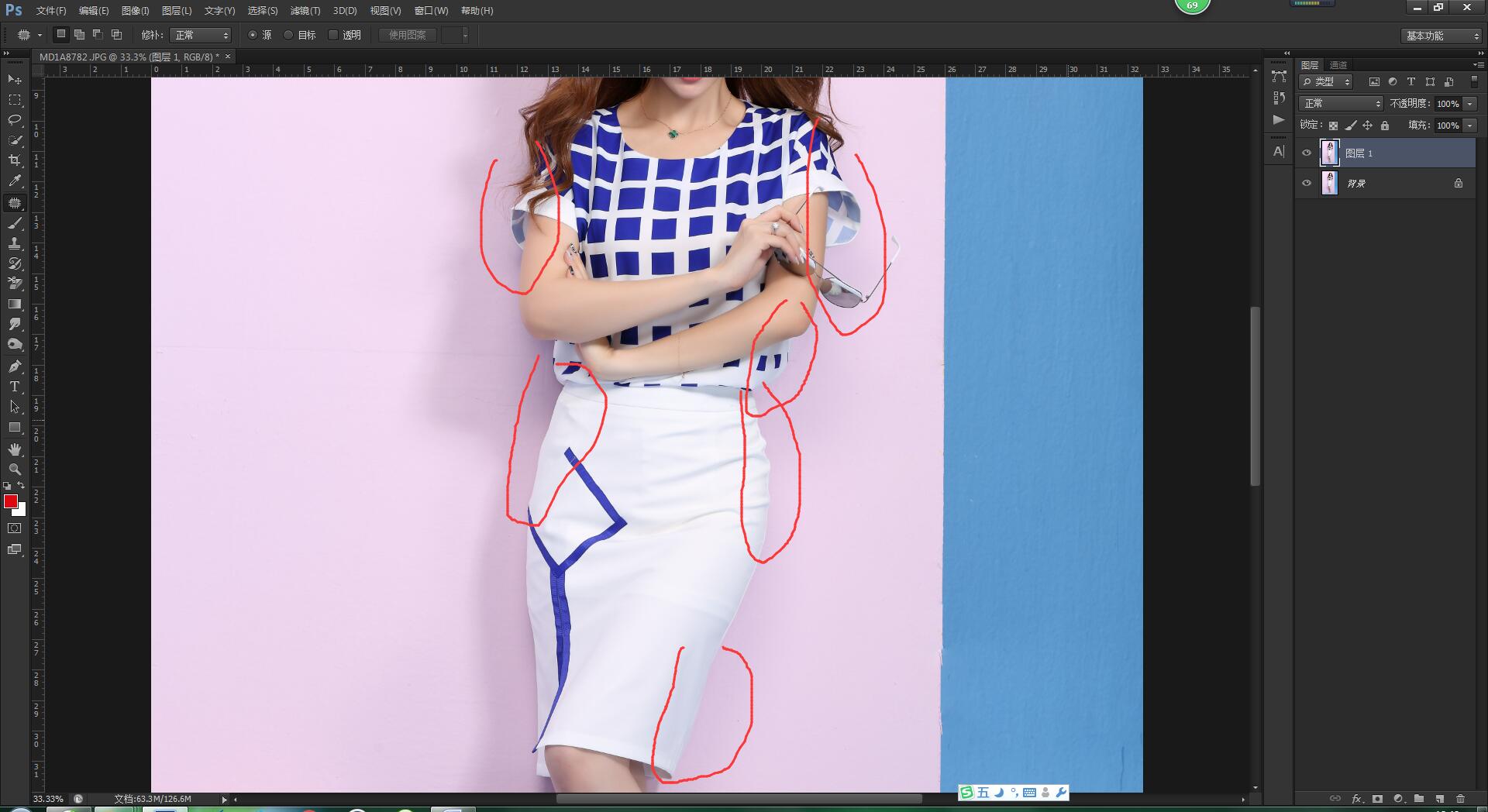The width and height of the screenshot is (1488, 812).
Task: Select the Clone Stamp tool
Action: click(x=15, y=243)
